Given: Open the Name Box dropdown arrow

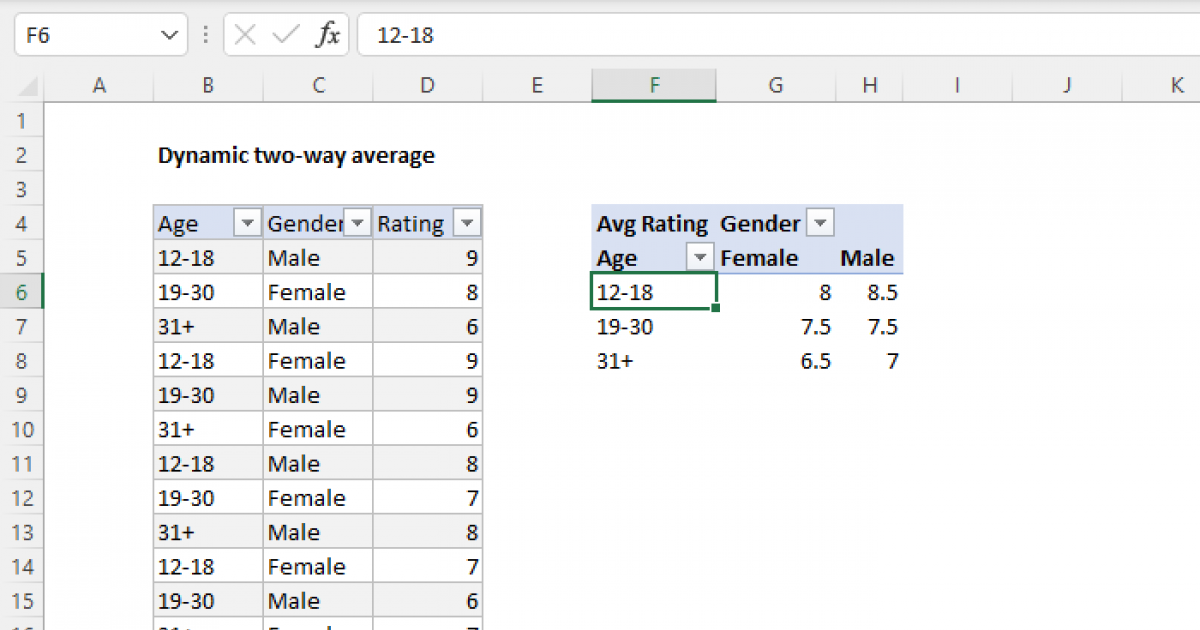Looking at the screenshot, I should 170,34.
